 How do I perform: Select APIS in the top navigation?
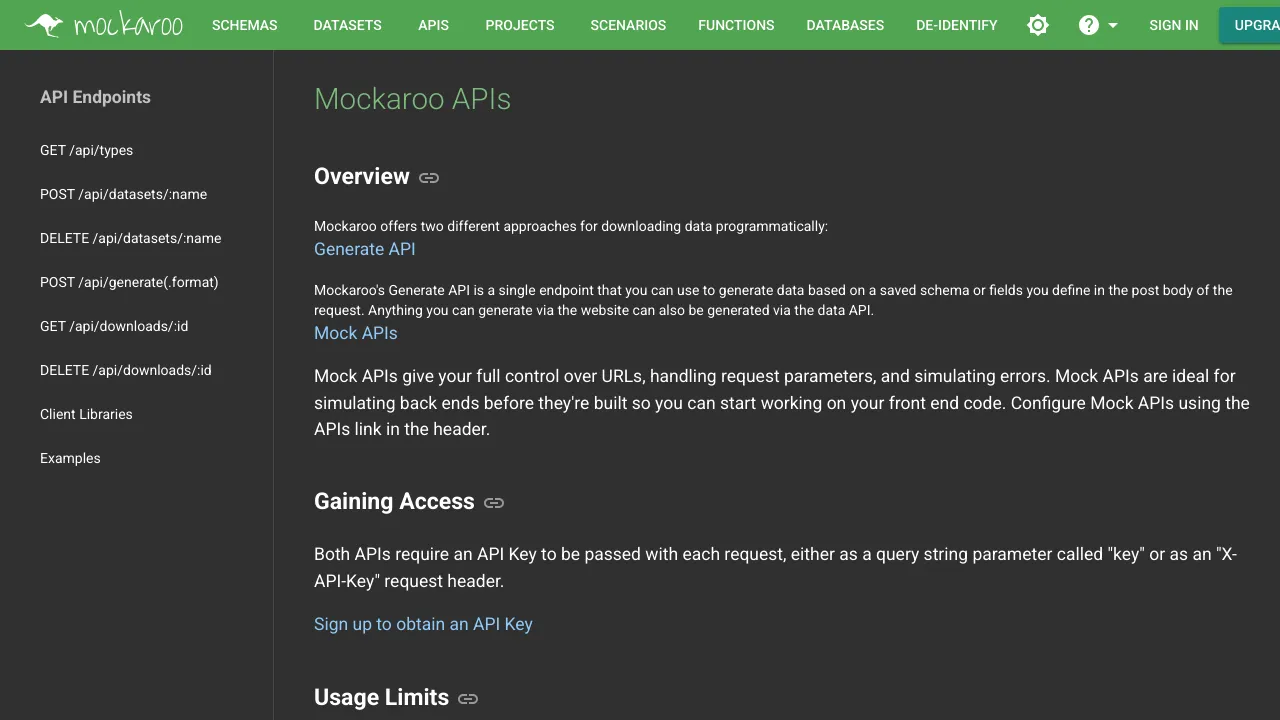pyautogui.click(x=433, y=25)
